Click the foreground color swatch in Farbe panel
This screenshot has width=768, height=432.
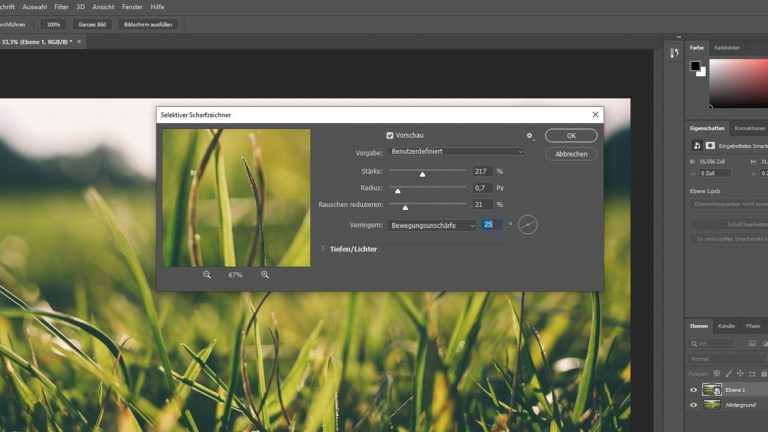point(695,67)
